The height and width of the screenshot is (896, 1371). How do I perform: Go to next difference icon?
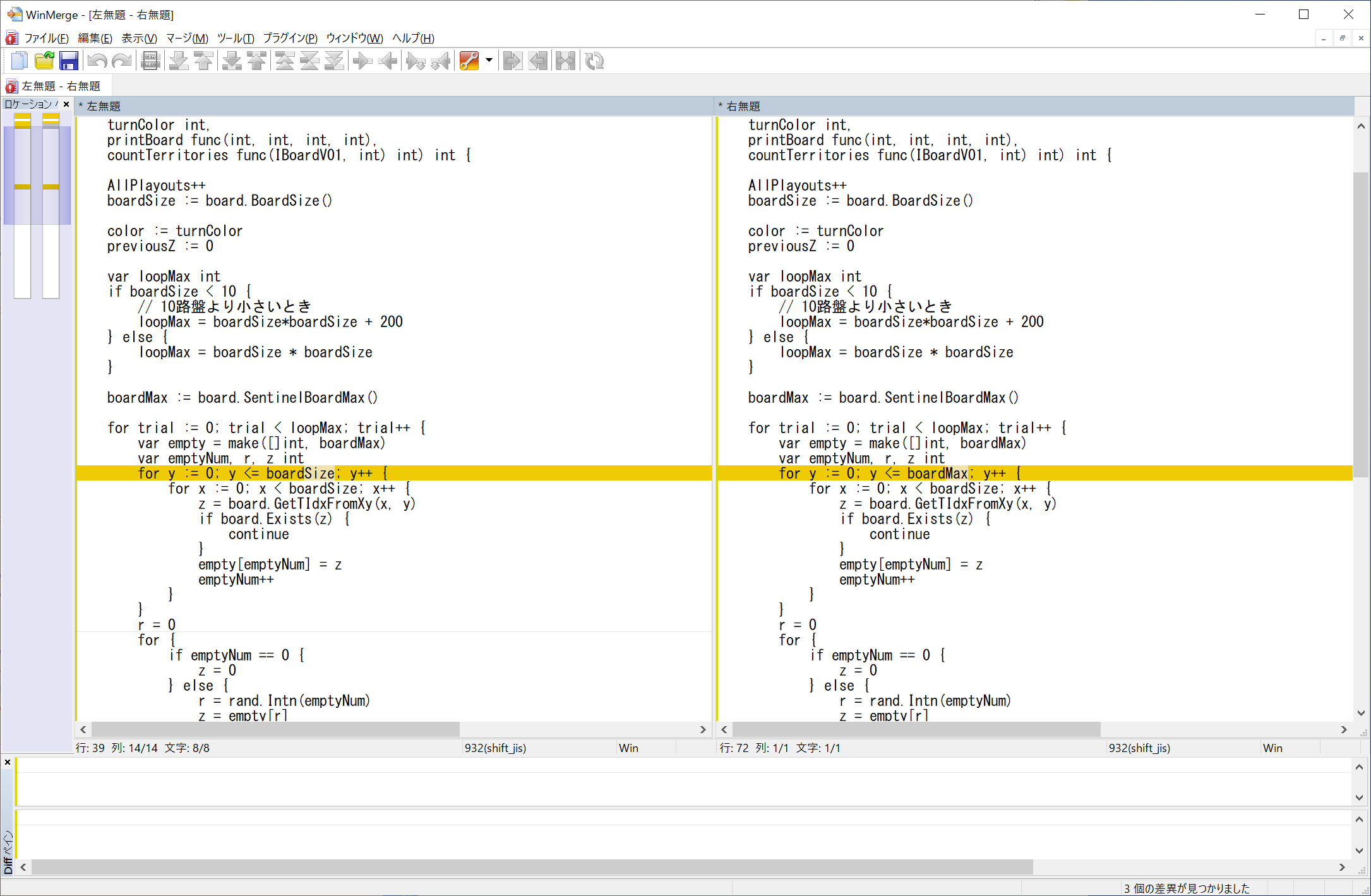coord(179,61)
